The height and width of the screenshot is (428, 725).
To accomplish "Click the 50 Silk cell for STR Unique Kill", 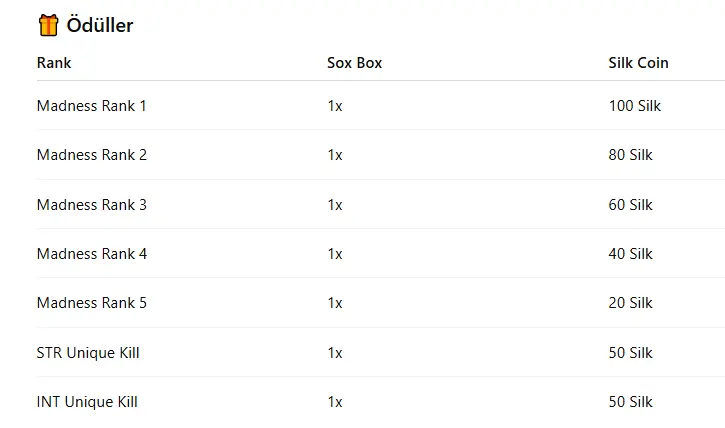I will click(630, 353).
